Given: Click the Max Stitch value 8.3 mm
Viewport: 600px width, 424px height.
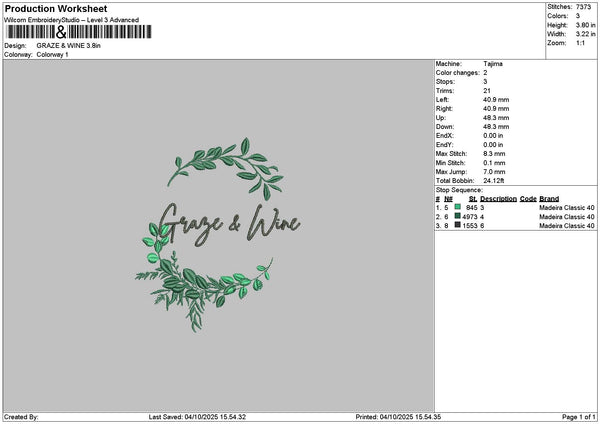Looking at the screenshot, I should (x=494, y=154).
